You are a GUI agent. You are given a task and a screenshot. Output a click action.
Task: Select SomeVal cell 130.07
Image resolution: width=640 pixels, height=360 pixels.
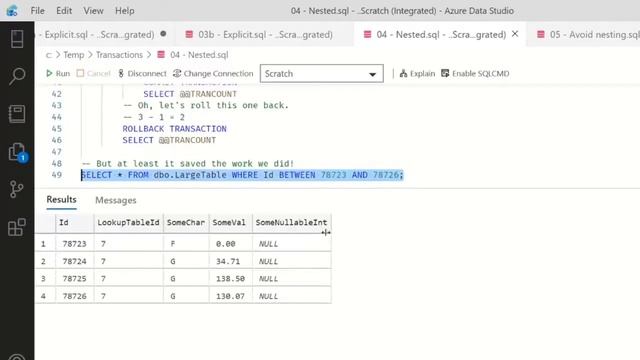click(x=230, y=296)
